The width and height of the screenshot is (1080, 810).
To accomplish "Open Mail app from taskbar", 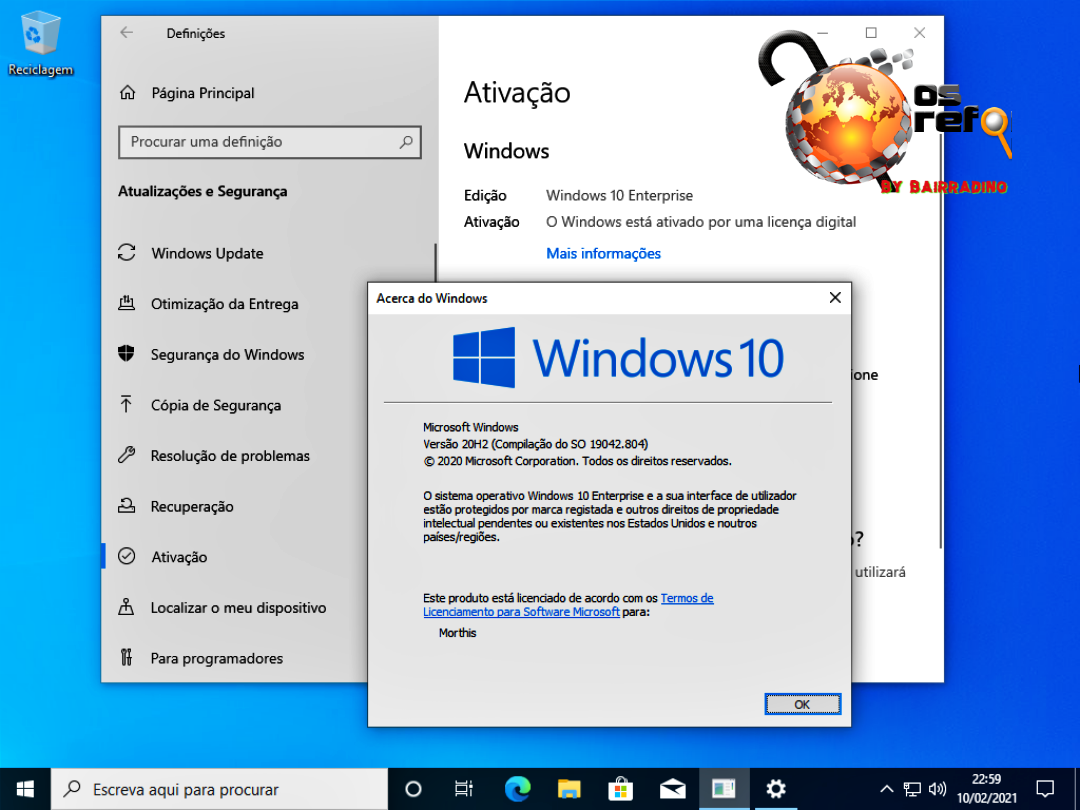I will pos(672,789).
